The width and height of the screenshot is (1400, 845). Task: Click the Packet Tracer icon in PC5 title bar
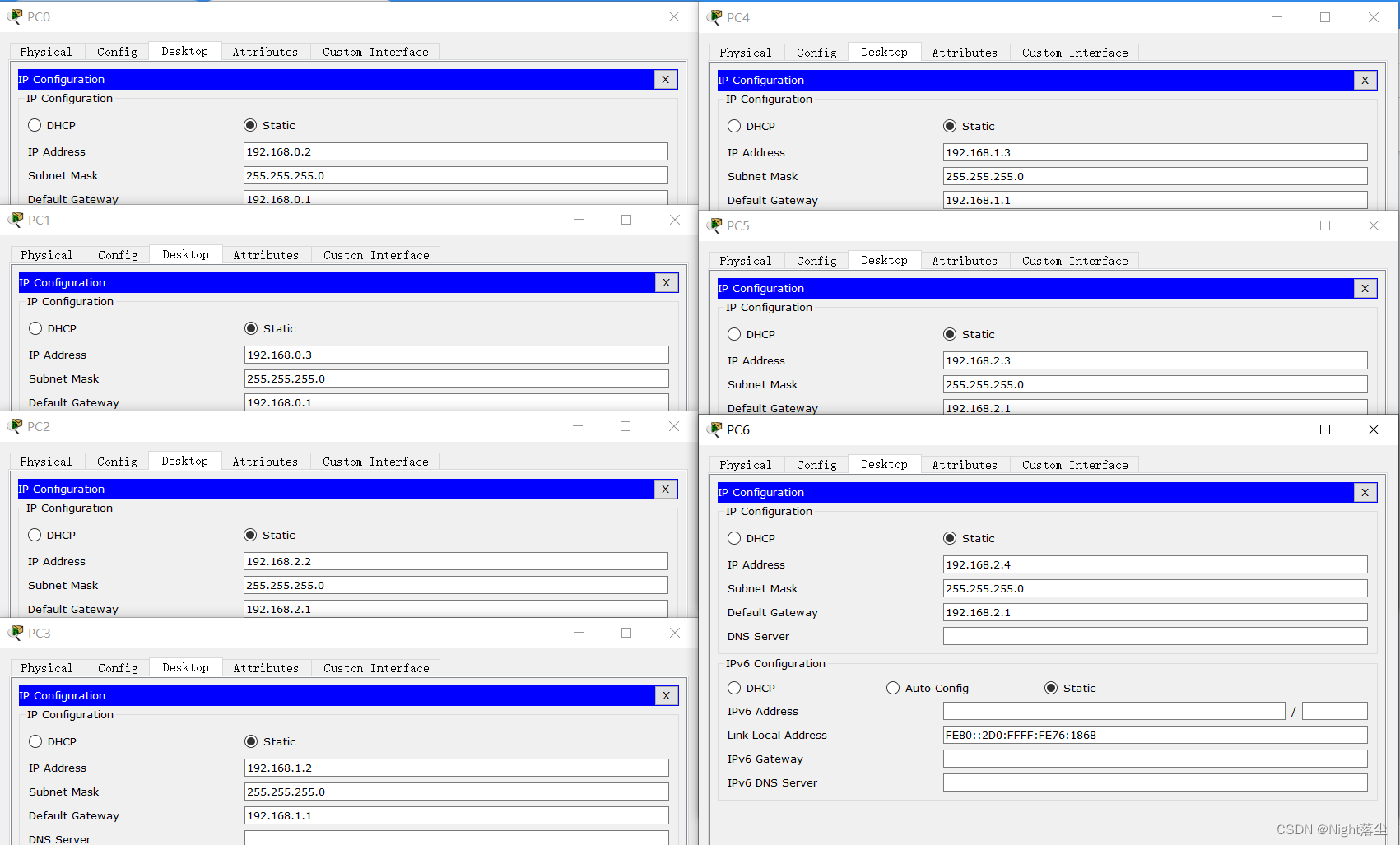[714, 225]
